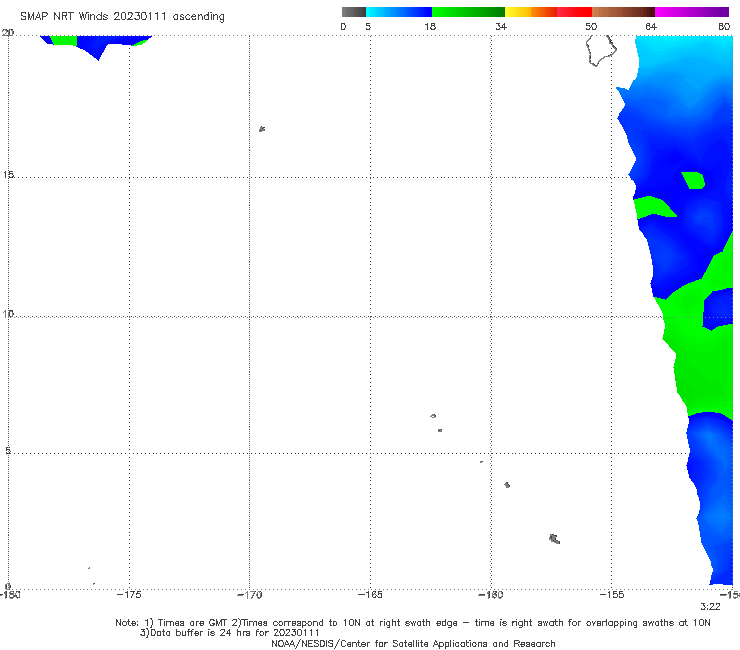Pick the brown segment of the colorbar
Viewport: 740px width, 650px height.
click(x=623, y=12)
